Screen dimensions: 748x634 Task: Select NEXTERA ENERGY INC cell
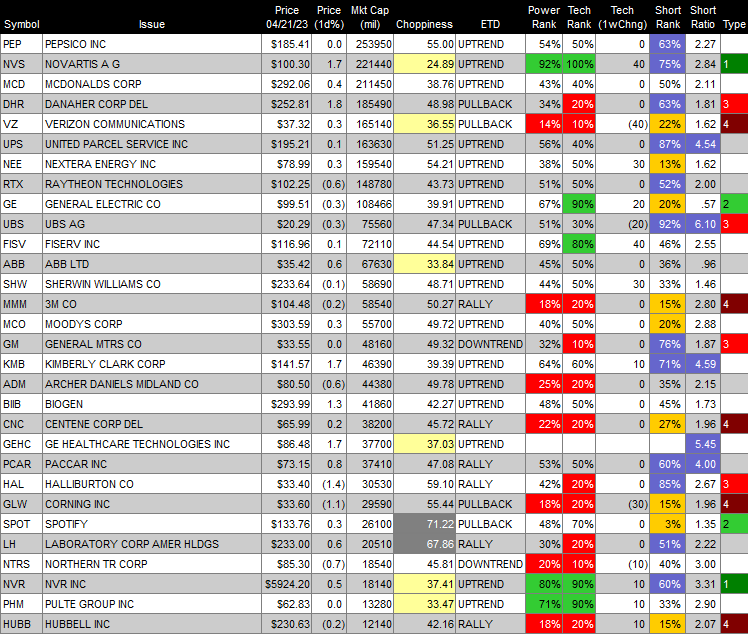click(152, 164)
